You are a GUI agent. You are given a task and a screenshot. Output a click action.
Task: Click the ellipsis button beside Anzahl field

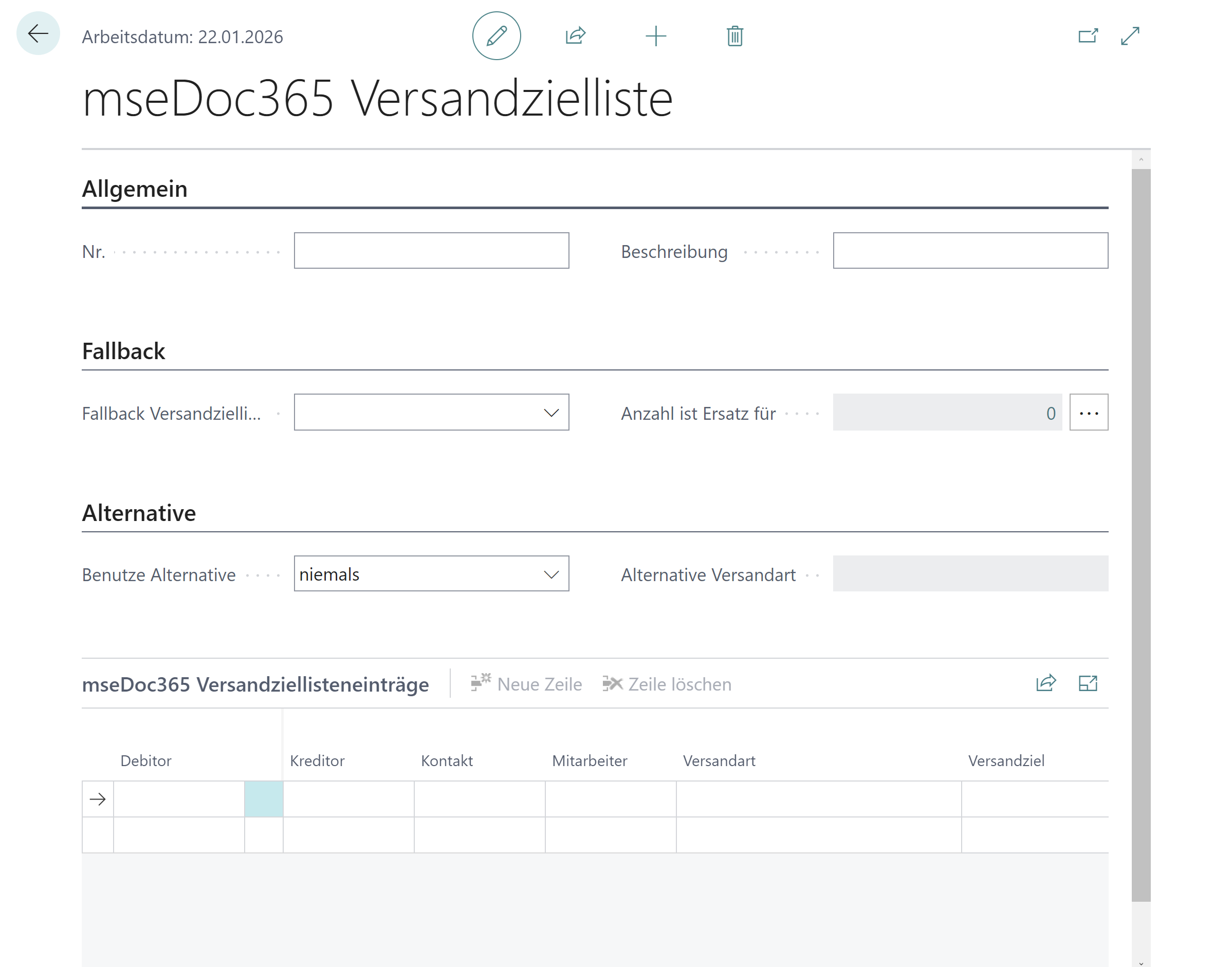coord(1088,413)
